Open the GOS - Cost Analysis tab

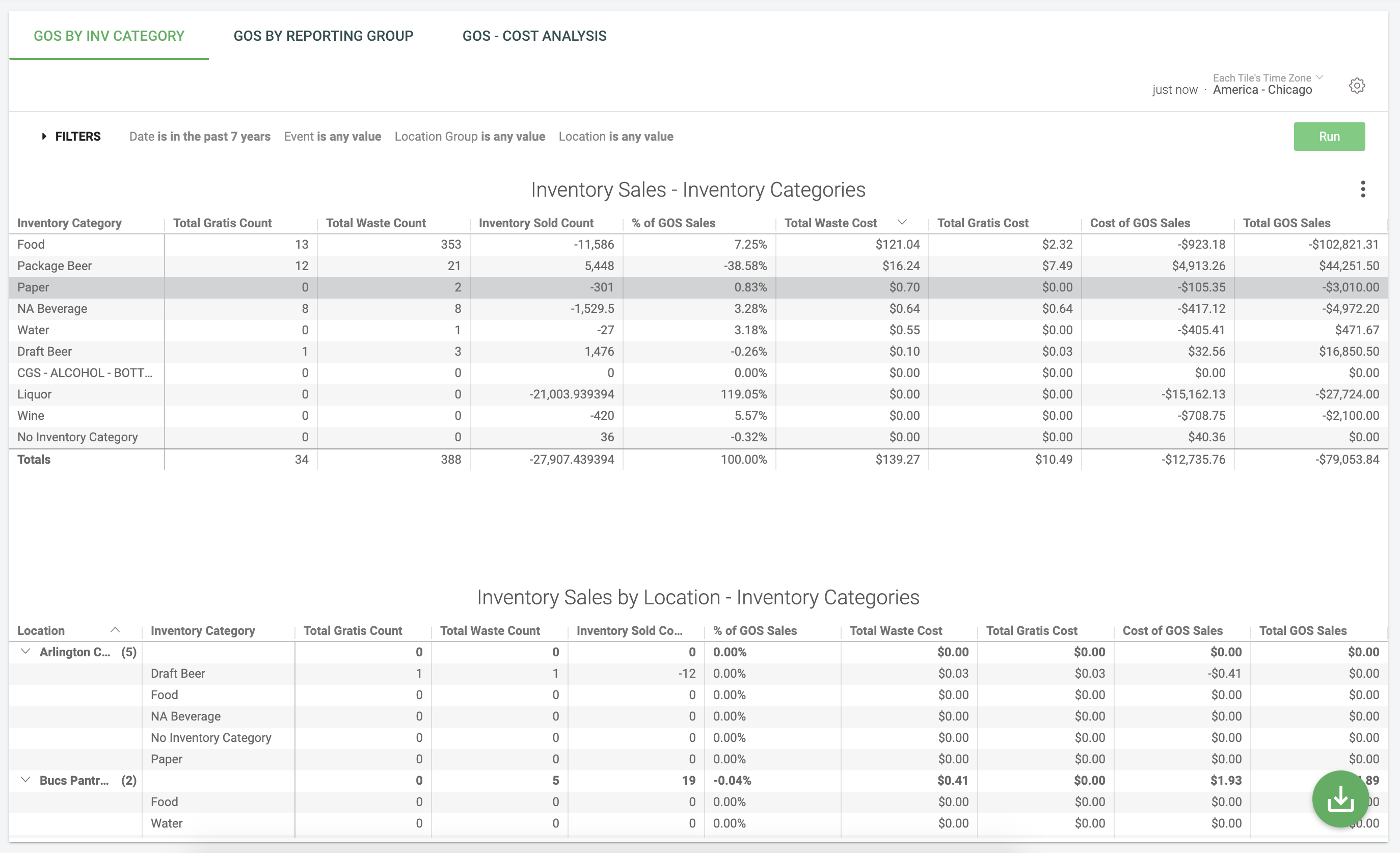pos(534,36)
